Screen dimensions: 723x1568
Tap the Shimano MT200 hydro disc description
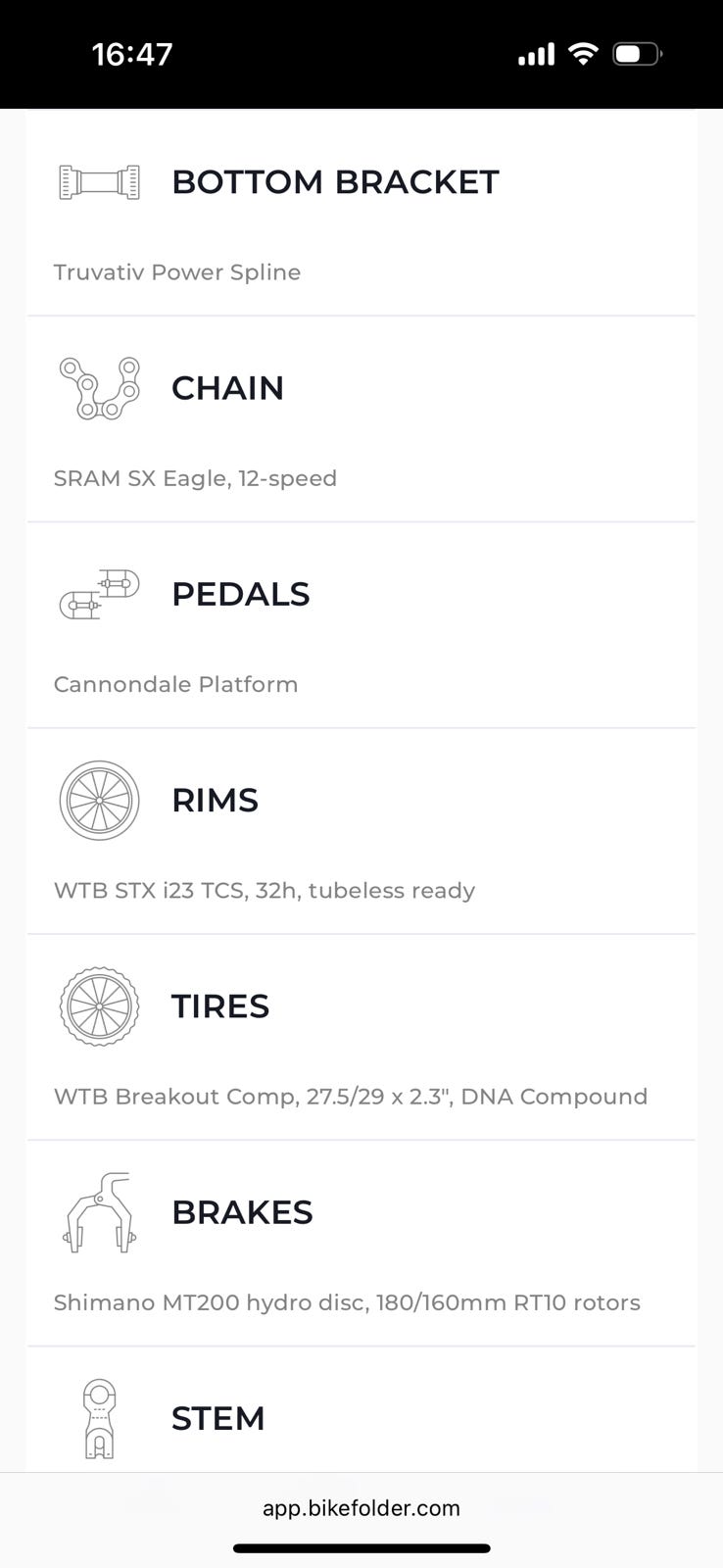(347, 1302)
